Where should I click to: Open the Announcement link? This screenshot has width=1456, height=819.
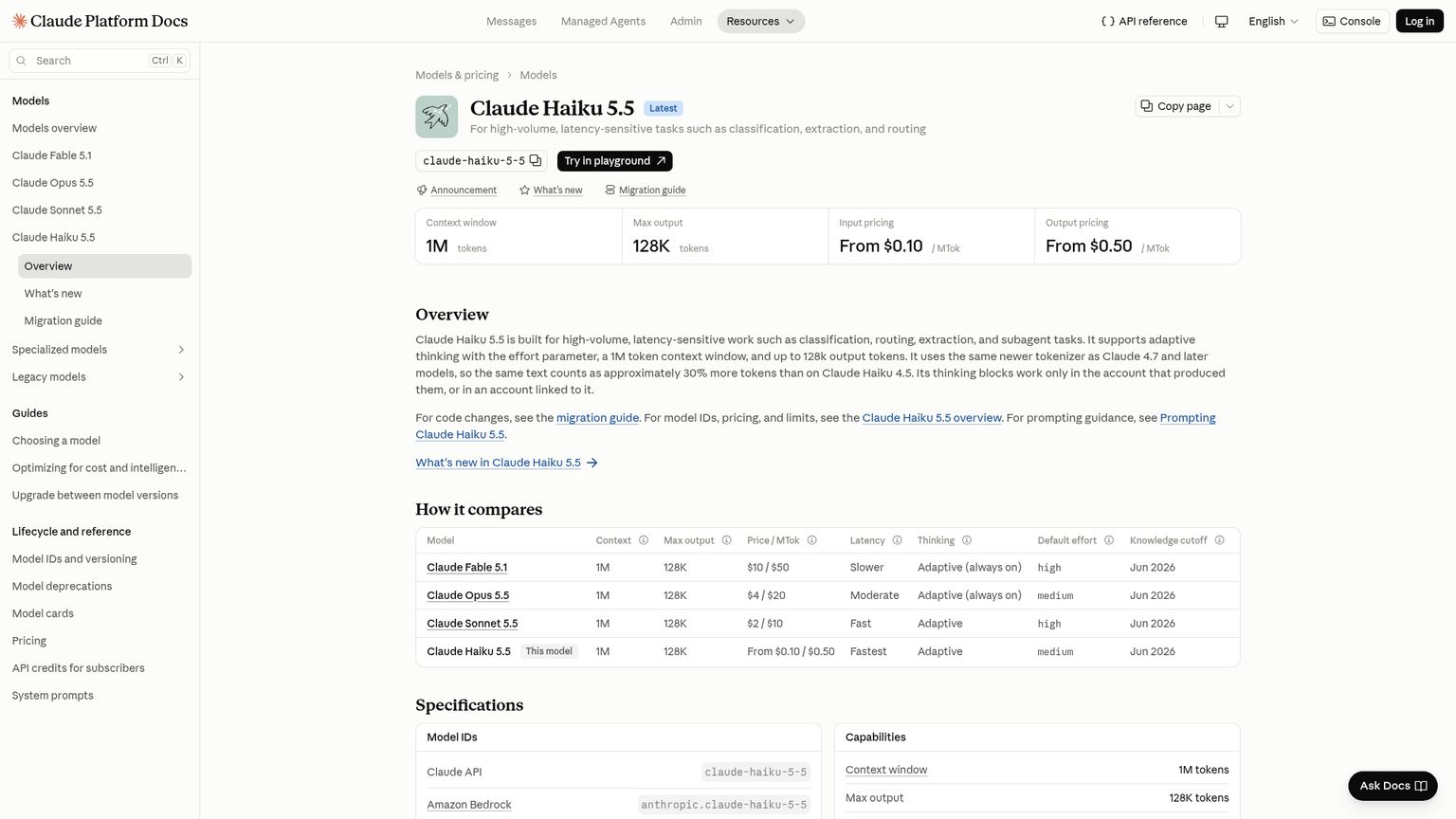pyautogui.click(x=457, y=191)
